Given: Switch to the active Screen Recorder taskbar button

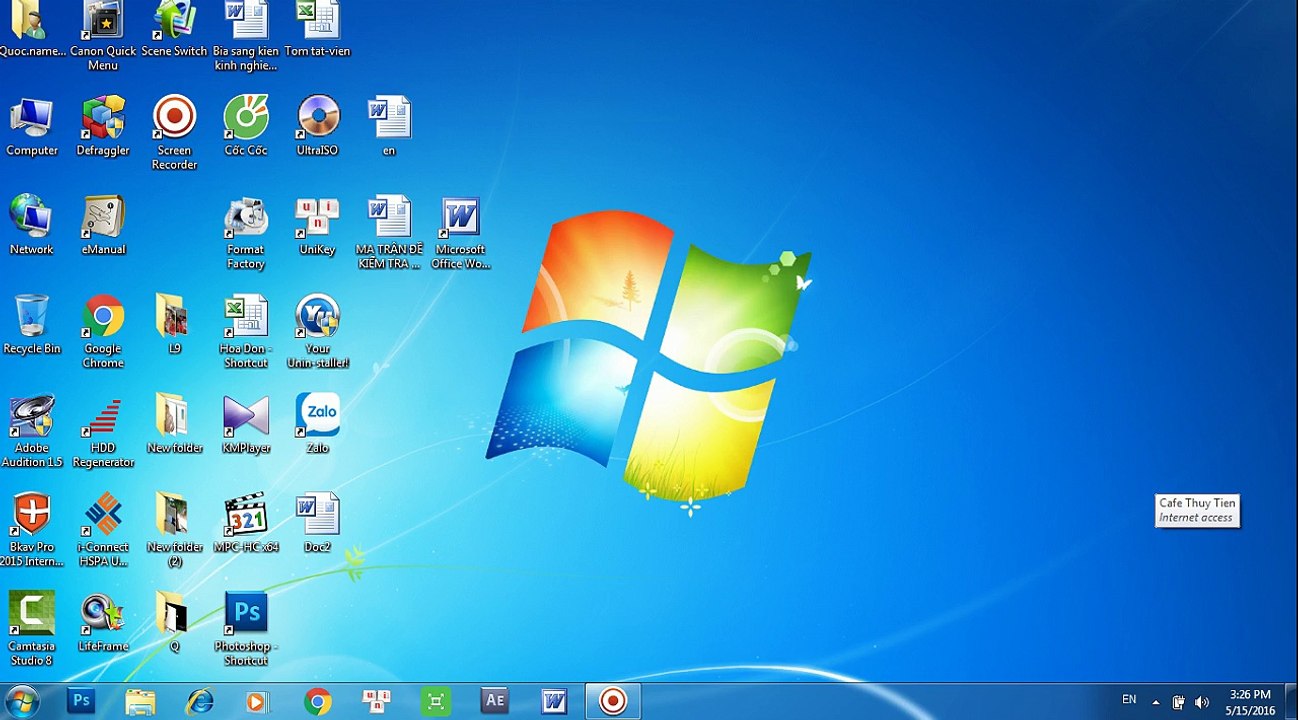Looking at the screenshot, I should tap(613, 701).
